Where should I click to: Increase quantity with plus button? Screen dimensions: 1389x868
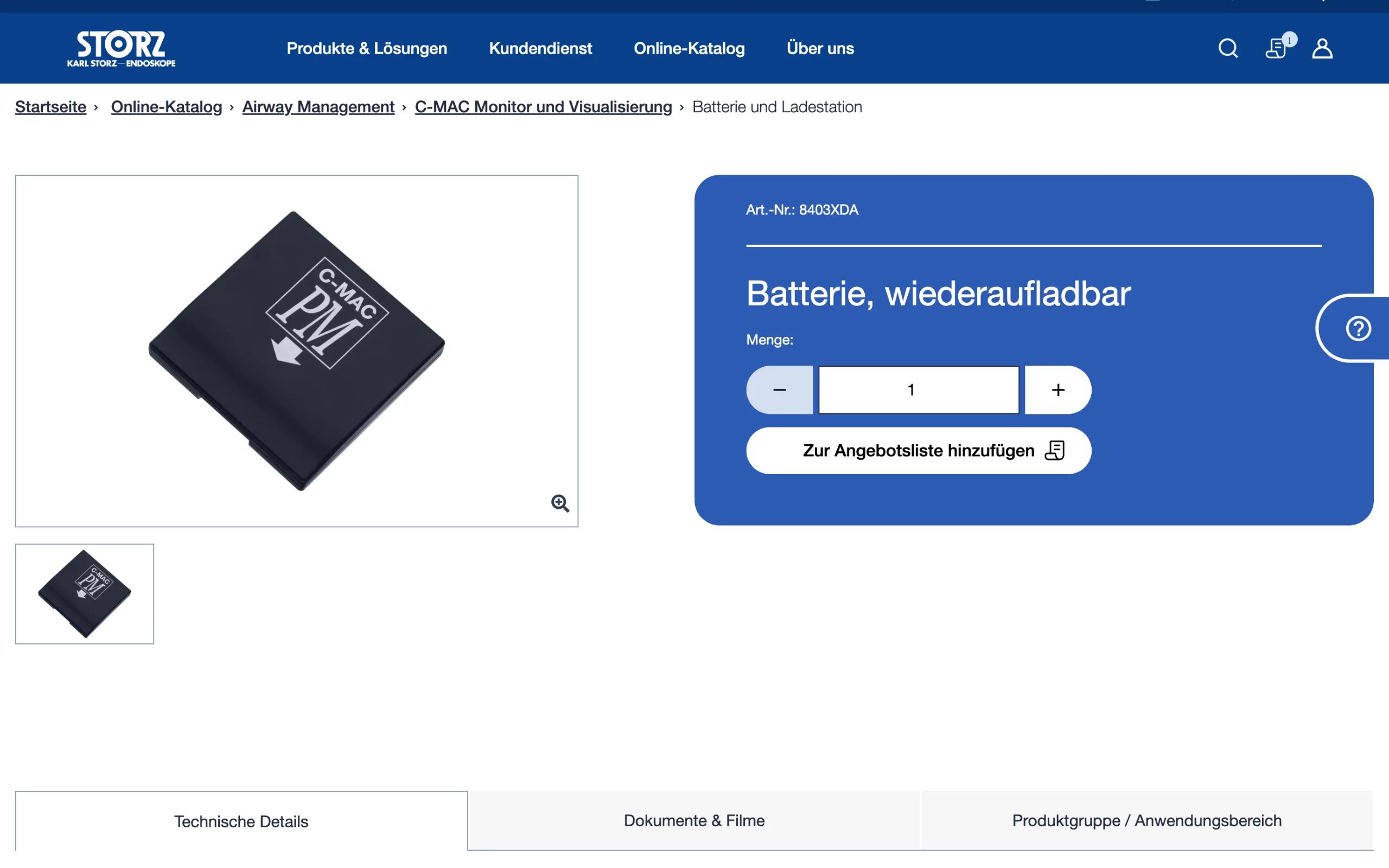[1058, 390]
